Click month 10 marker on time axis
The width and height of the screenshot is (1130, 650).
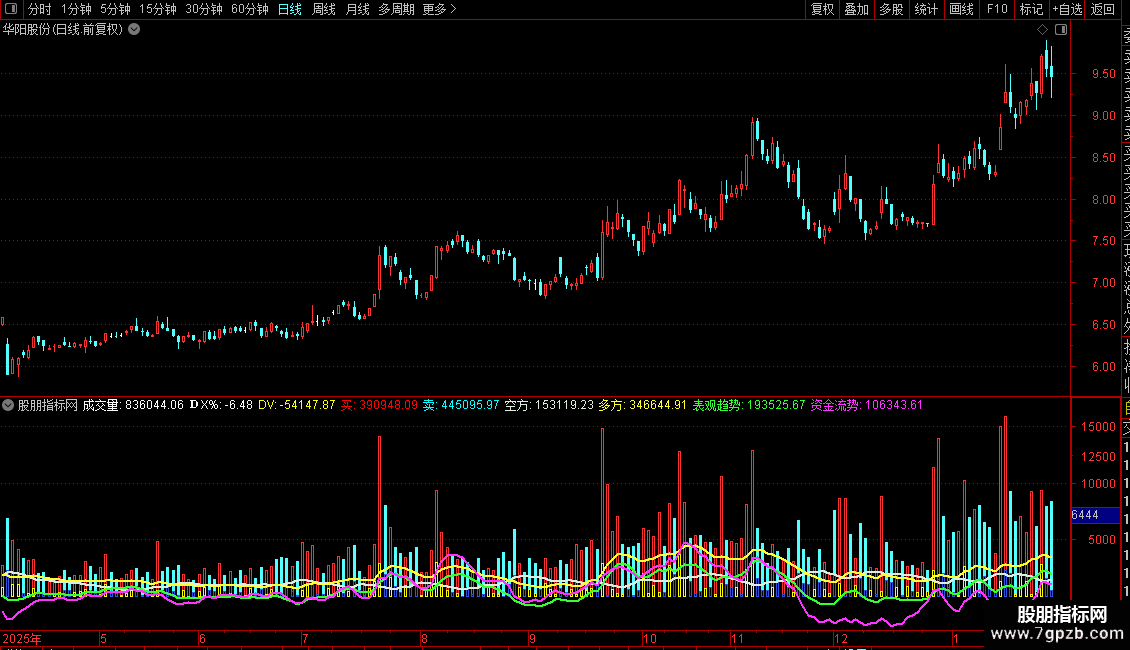(650, 638)
